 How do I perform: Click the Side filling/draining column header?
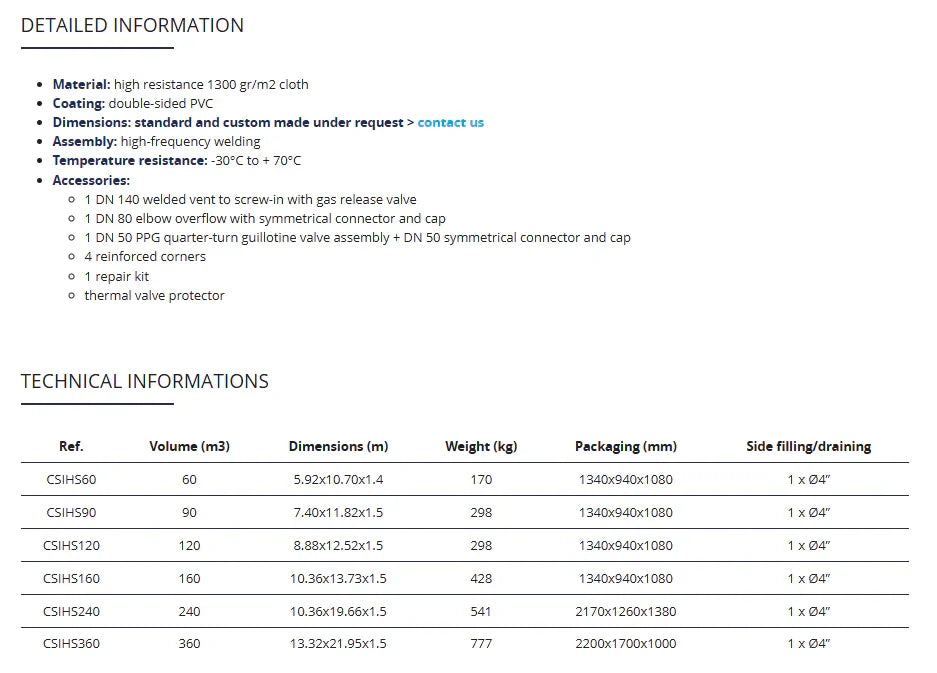click(x=808, y=446)
